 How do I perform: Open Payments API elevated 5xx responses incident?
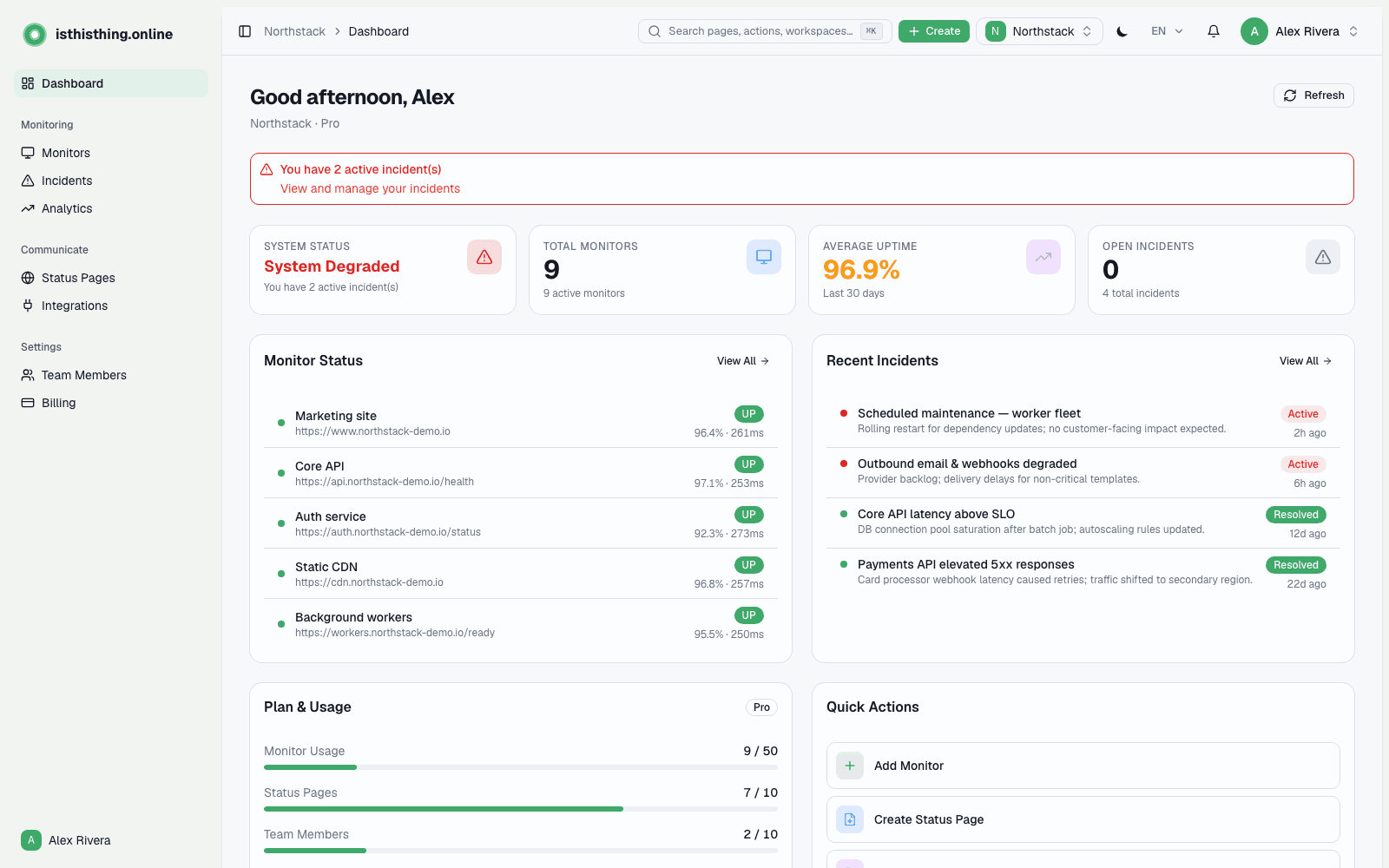coord(1083,574)
